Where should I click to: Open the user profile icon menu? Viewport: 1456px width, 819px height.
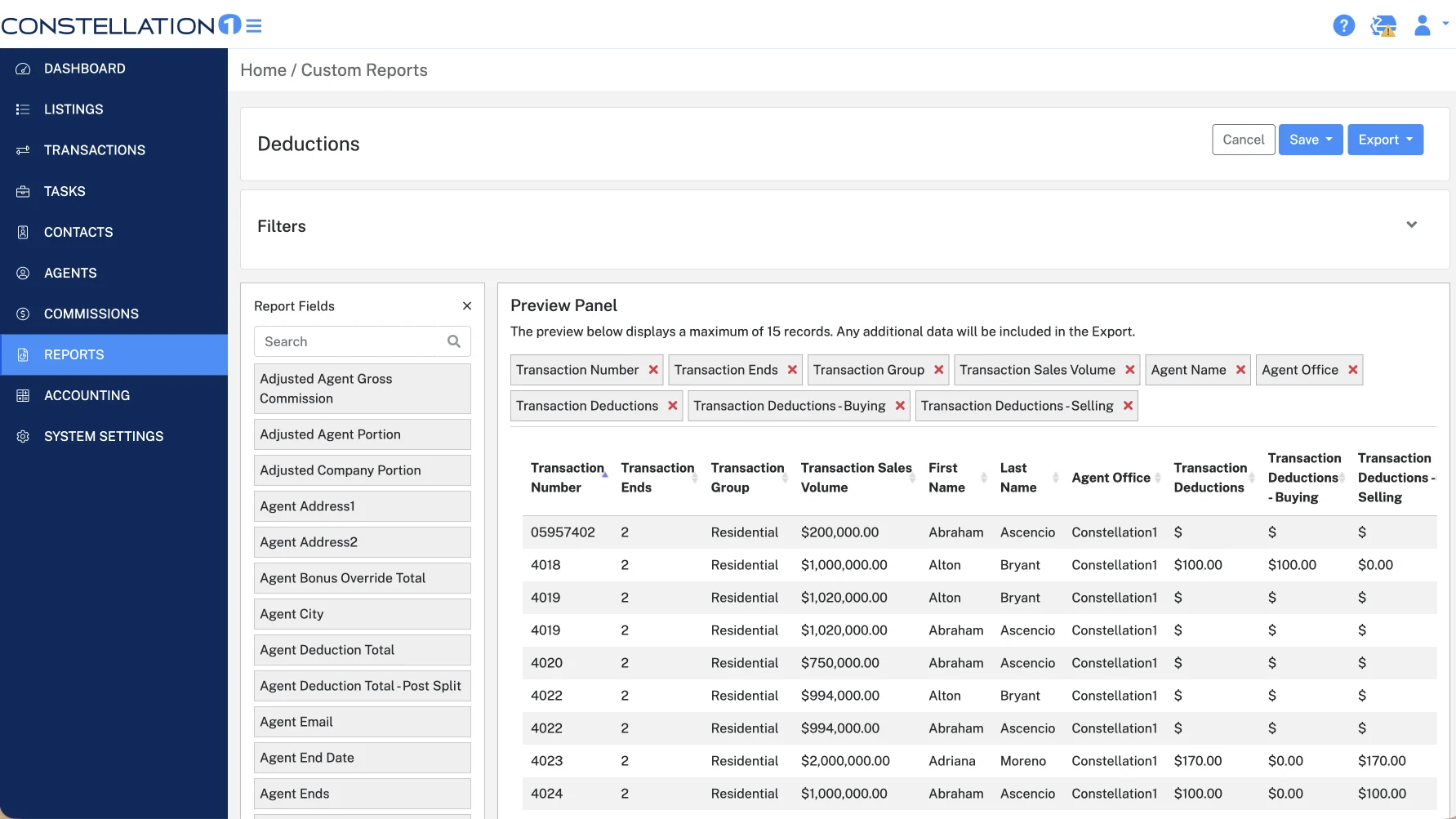click(1422, 25)
